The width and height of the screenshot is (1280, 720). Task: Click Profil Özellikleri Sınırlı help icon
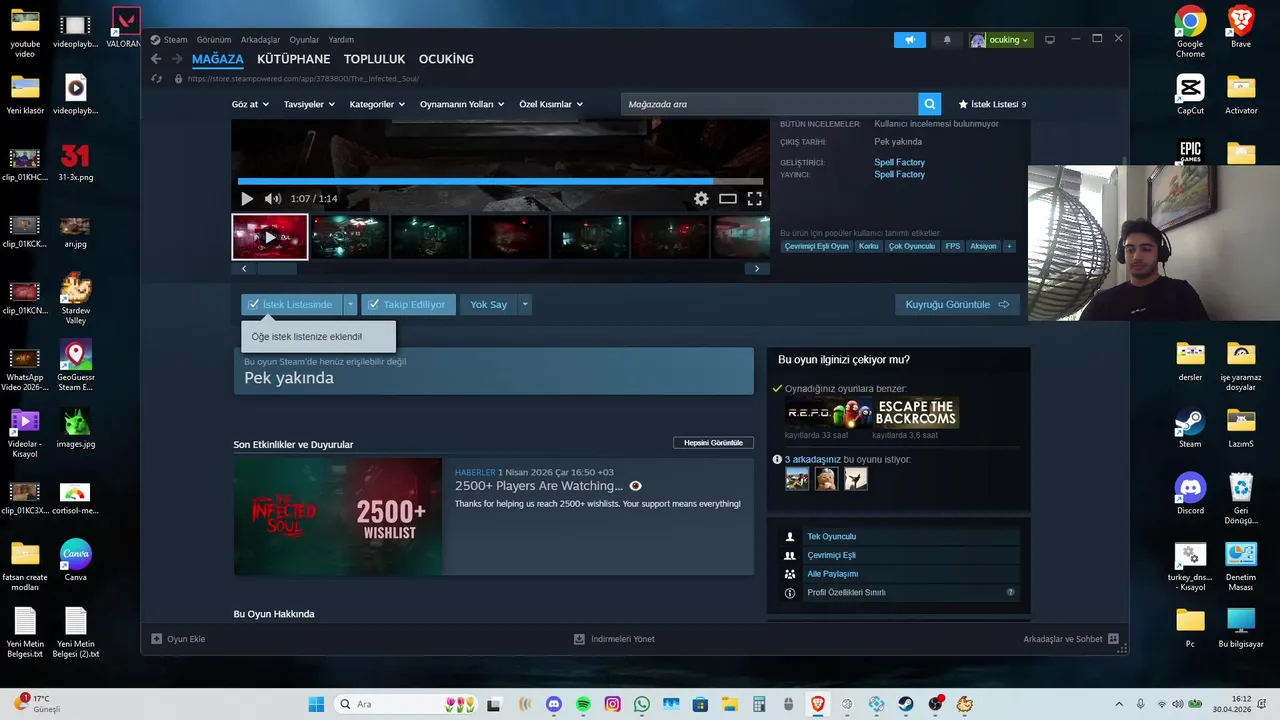(x=1010, y=593)
